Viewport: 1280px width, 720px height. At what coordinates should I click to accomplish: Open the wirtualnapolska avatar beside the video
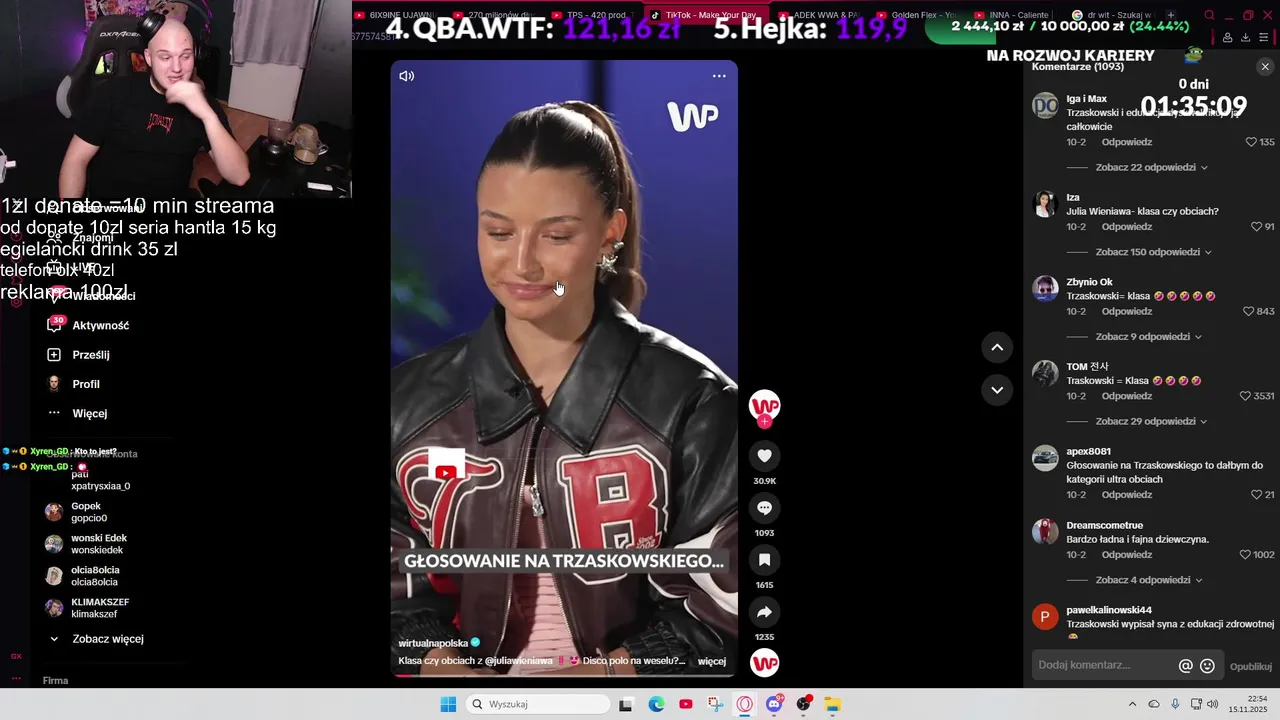[x=764, y=406]
